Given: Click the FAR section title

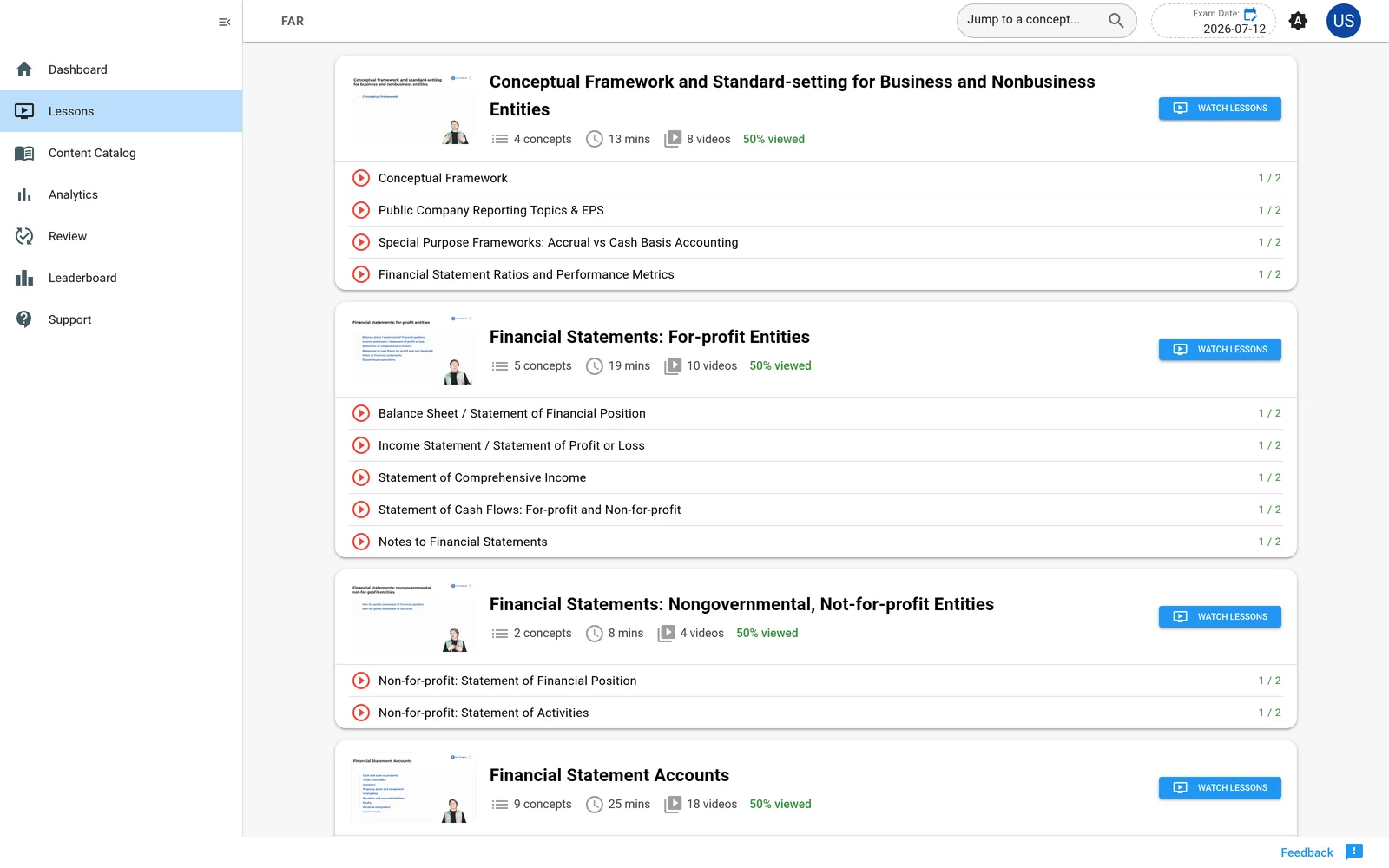Looking at the screenshot, I should coord(293,21).
